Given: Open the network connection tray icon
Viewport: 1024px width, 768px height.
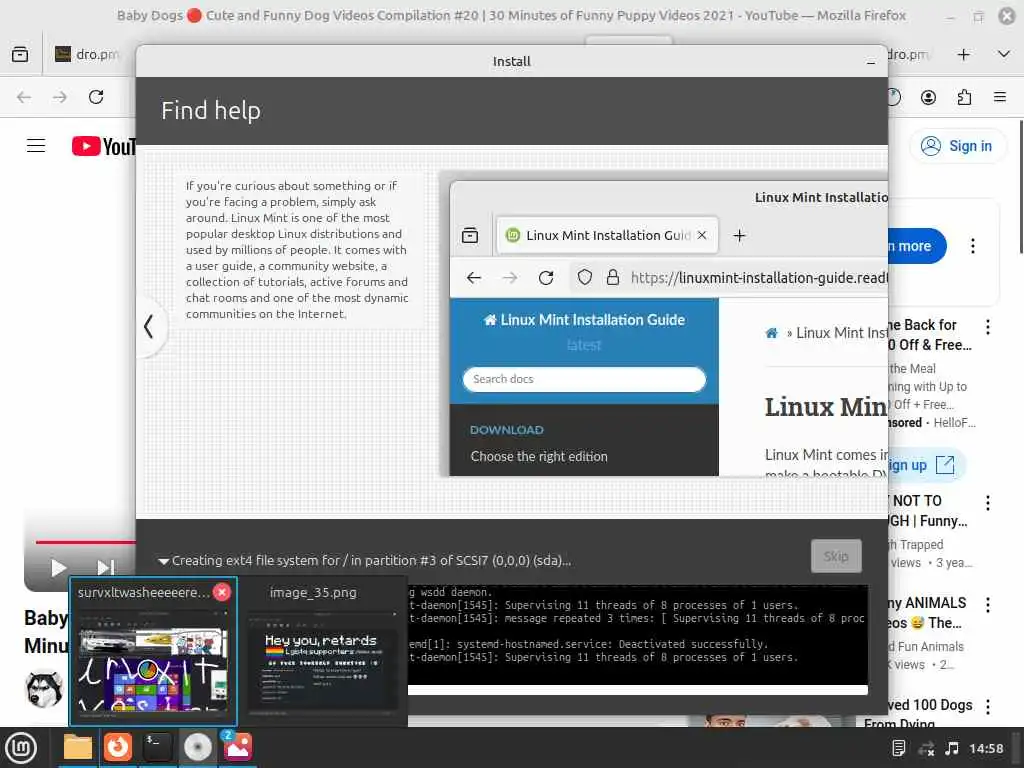Looking at the screenshot, I should pyautogui.click(x=926, y=748).
